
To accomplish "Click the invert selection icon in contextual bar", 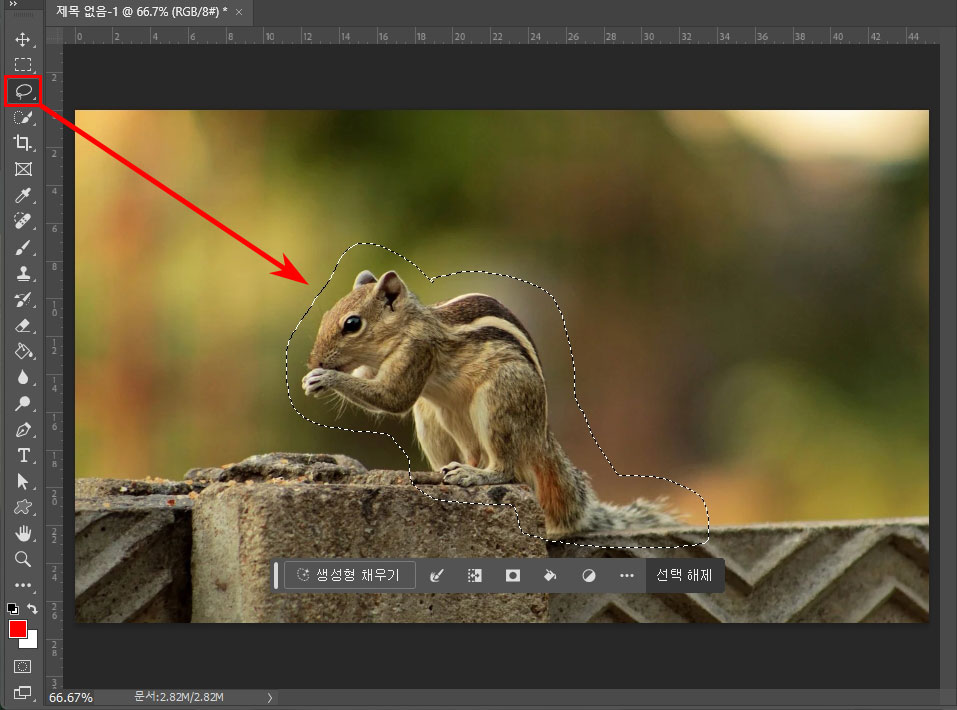I will 474,575.
